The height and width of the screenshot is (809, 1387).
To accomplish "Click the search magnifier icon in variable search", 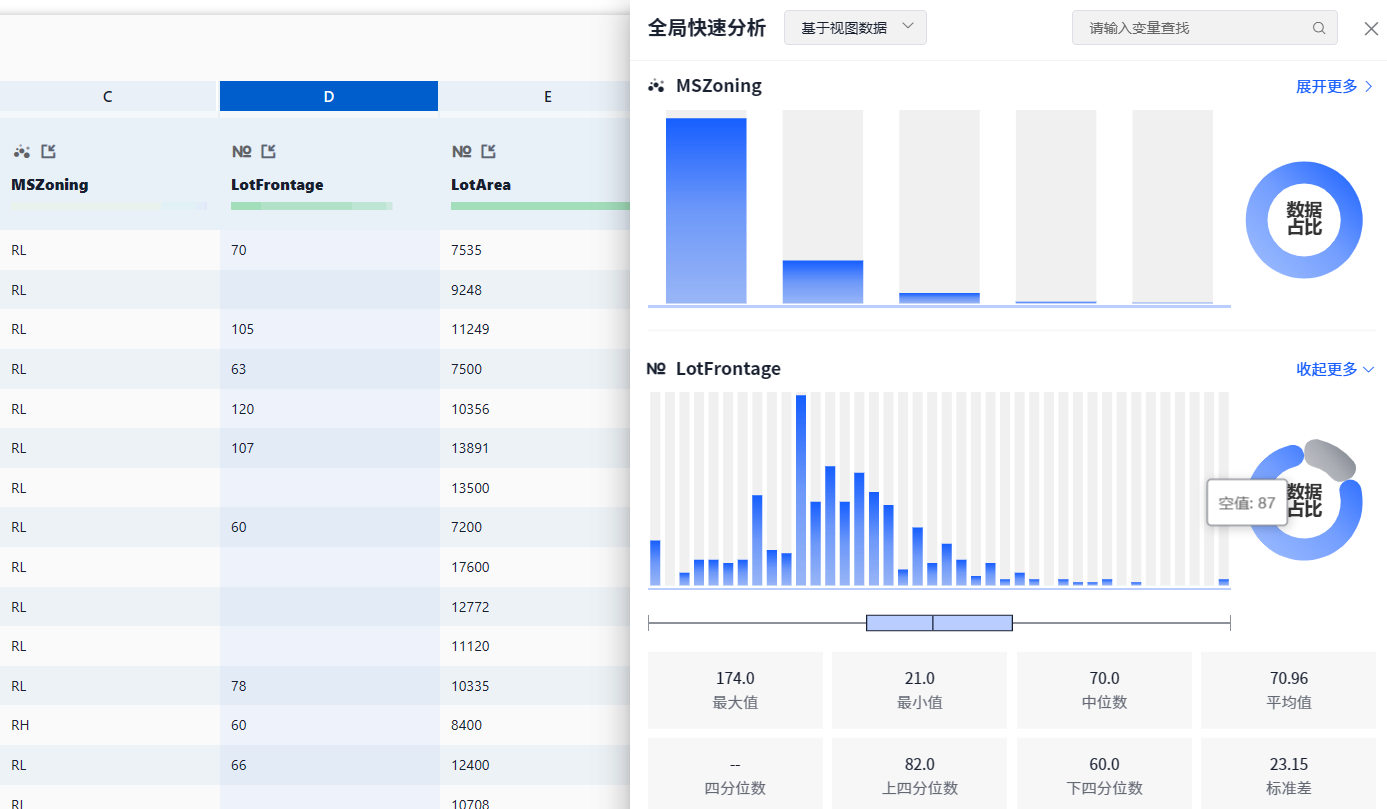I will coord(1319,28).
